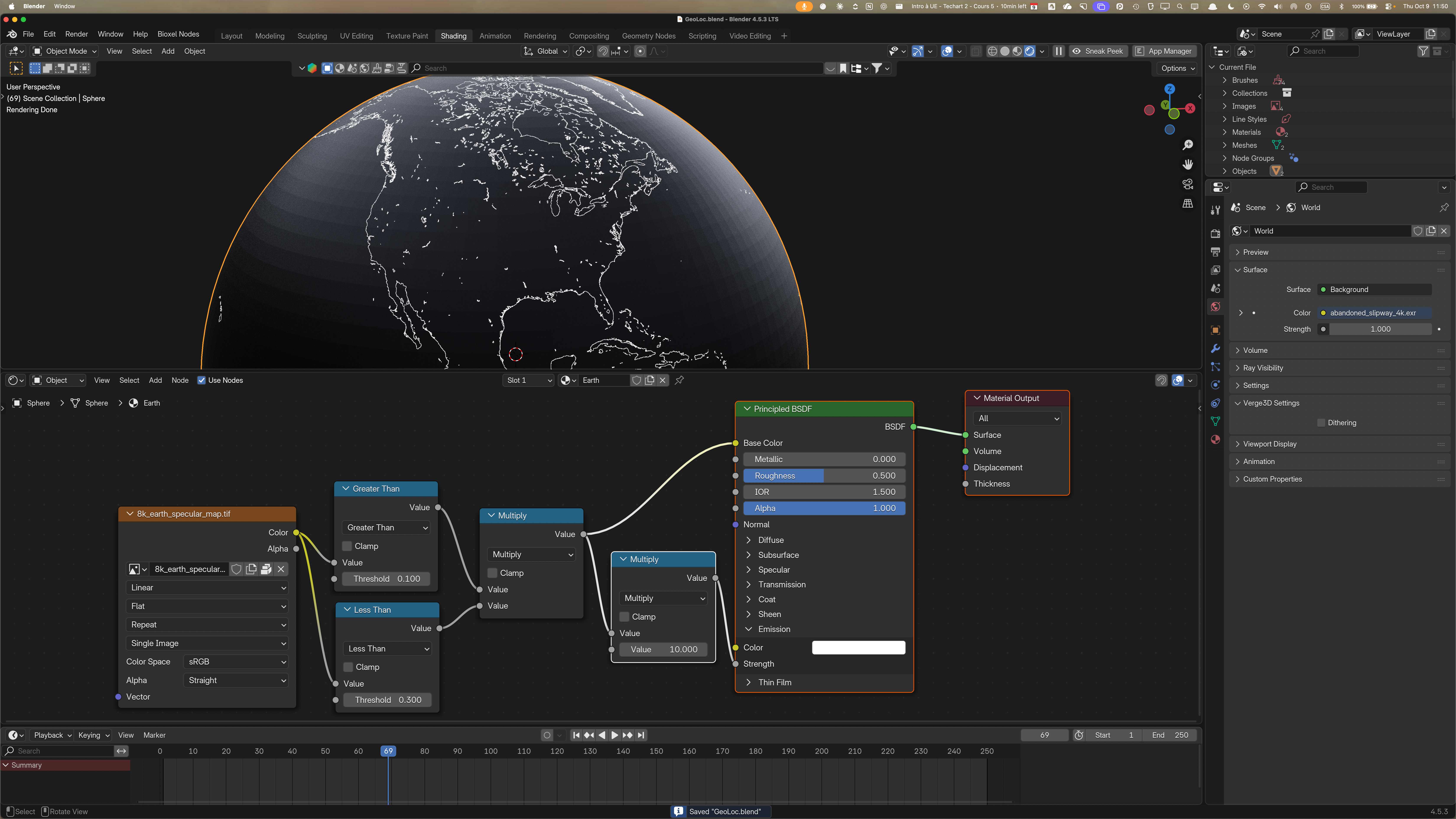
Task: Click the Sneak Peek button
Action: coord(1098,51)
